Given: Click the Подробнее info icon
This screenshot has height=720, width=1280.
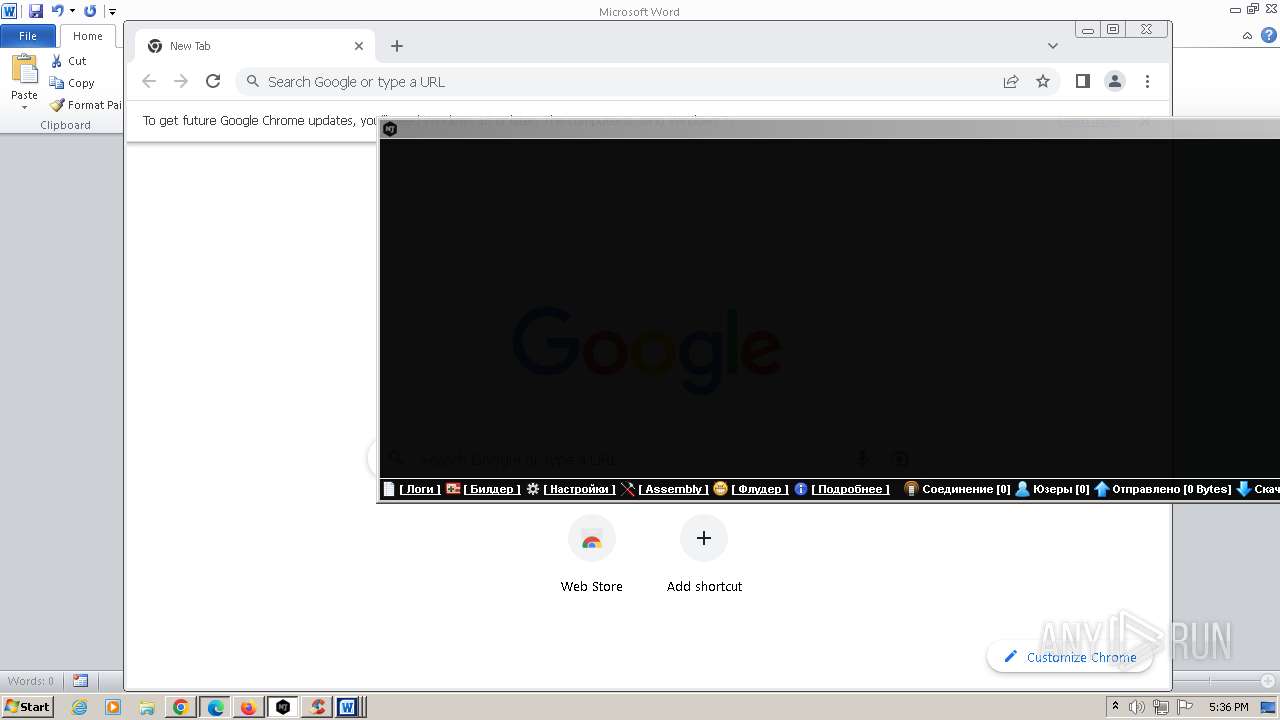Looking at the screenshot, I should click(x=801, y=489).
